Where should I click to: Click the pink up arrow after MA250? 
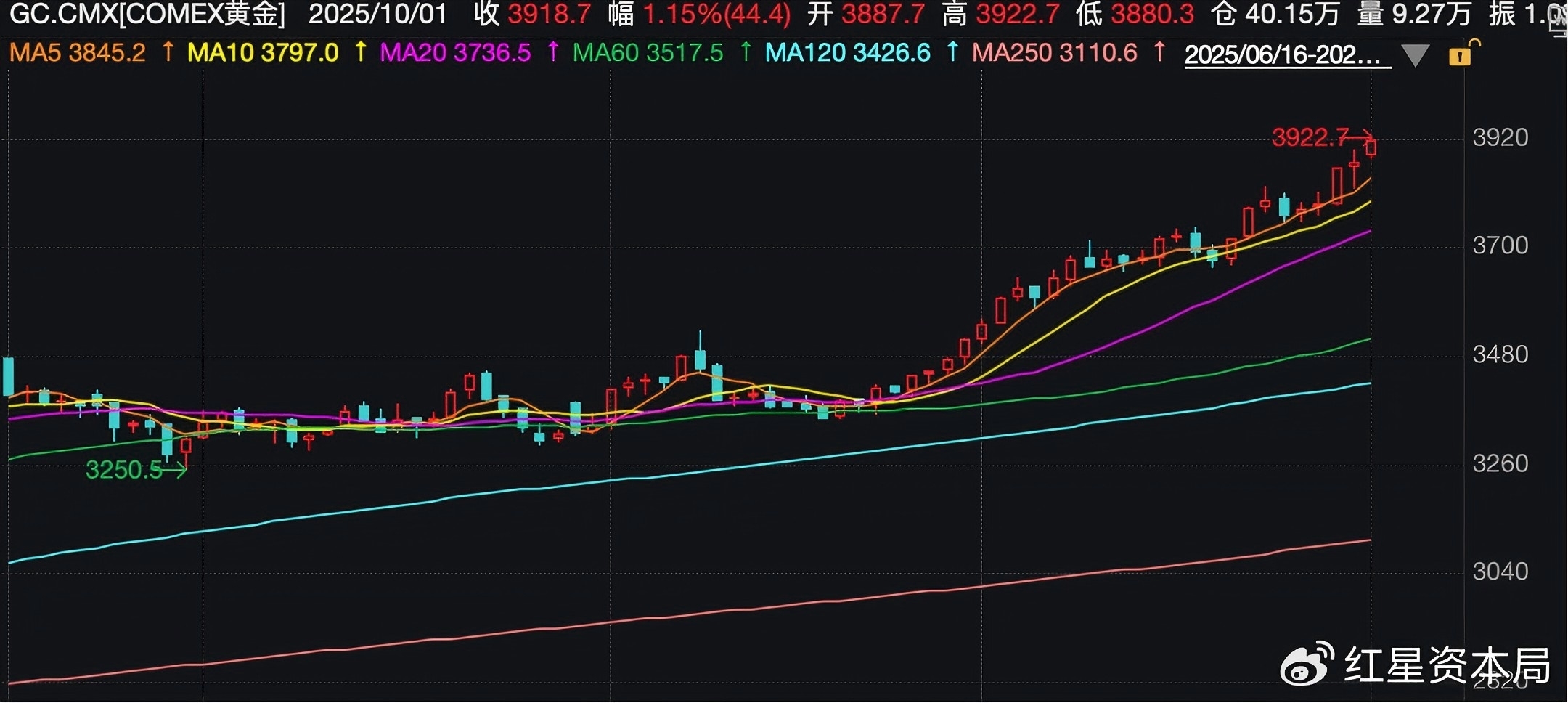click(1159, 52)
